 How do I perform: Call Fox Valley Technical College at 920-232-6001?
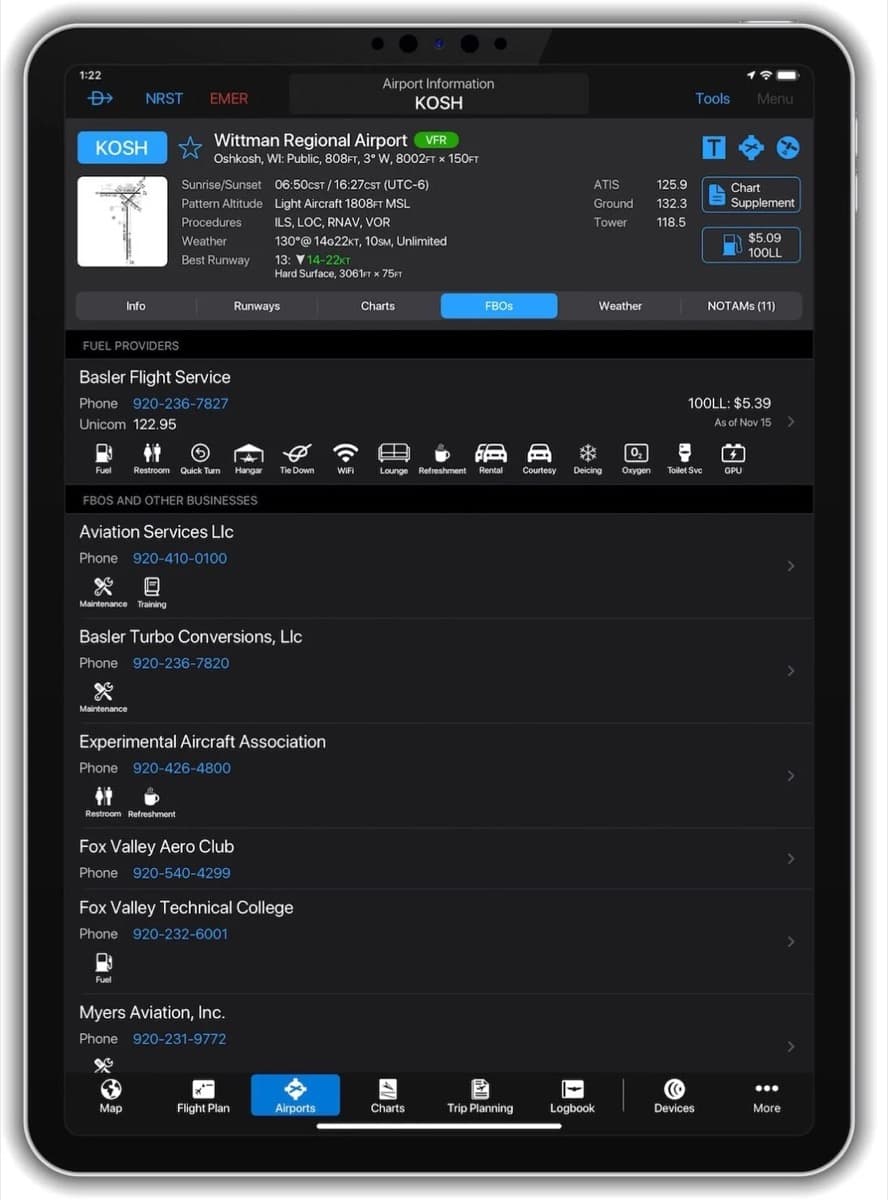(x=180, y=934)
